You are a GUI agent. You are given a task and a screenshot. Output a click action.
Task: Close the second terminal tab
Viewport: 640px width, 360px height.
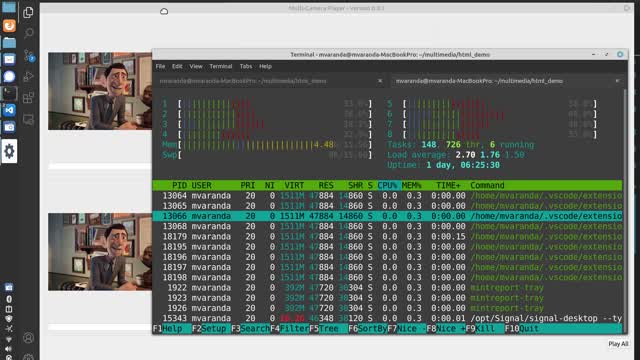click(x=617, y=81)
